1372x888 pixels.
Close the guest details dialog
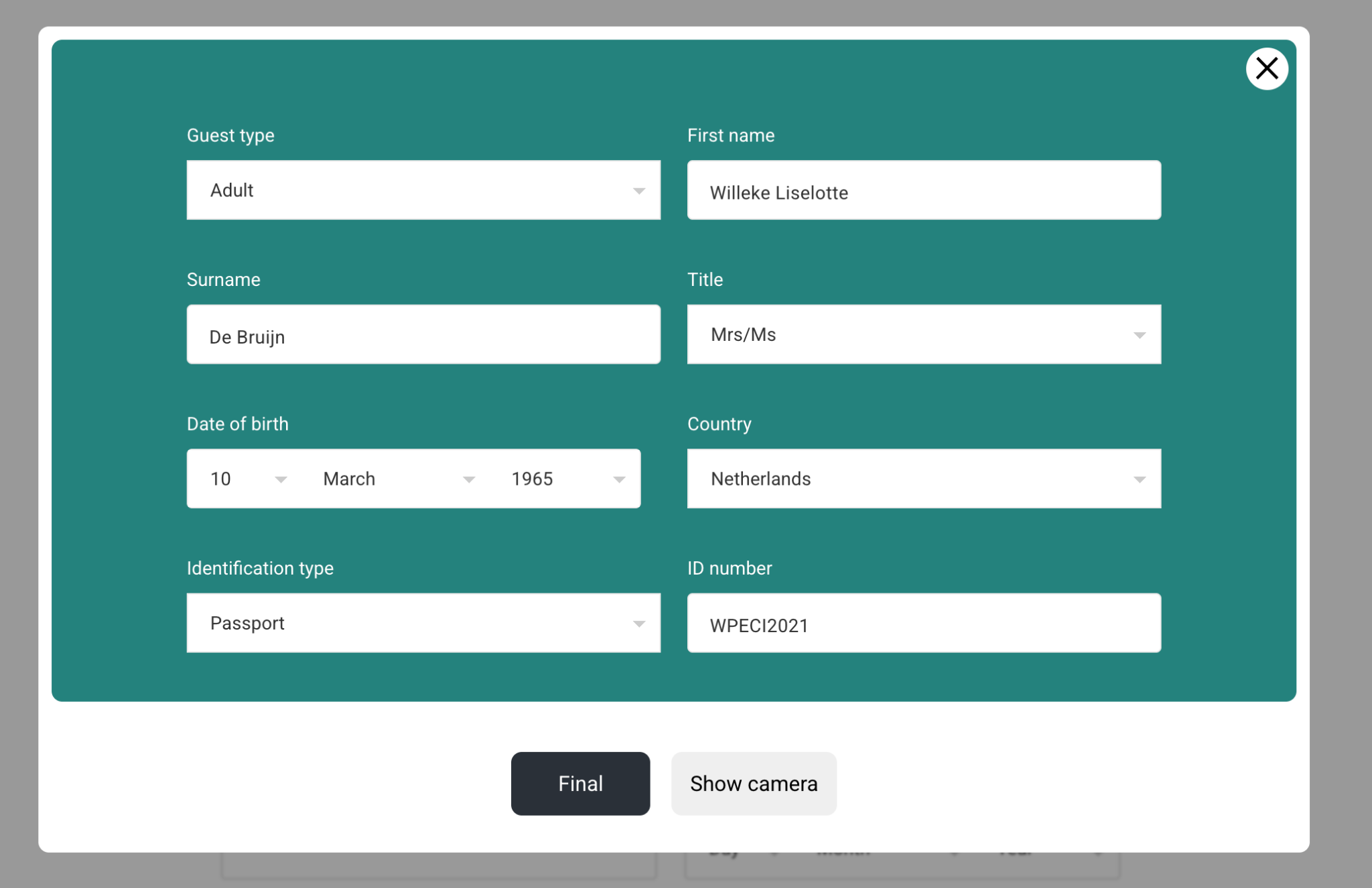tap(1266, 68)
